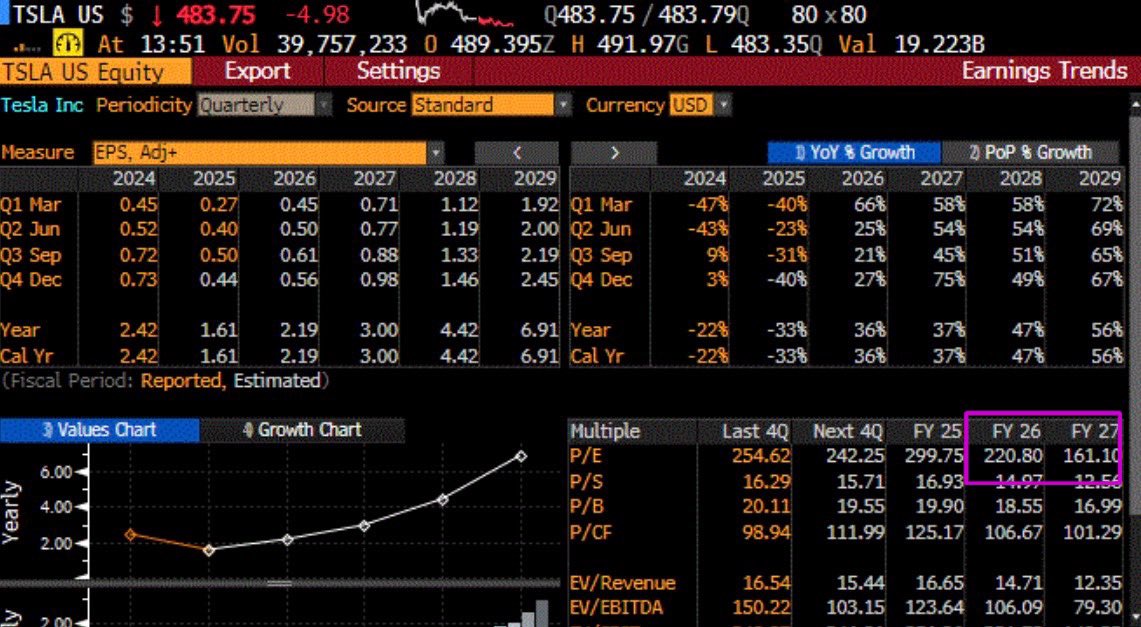
Task: Click the 2029 data point on chart
Action: click(521, 456)
